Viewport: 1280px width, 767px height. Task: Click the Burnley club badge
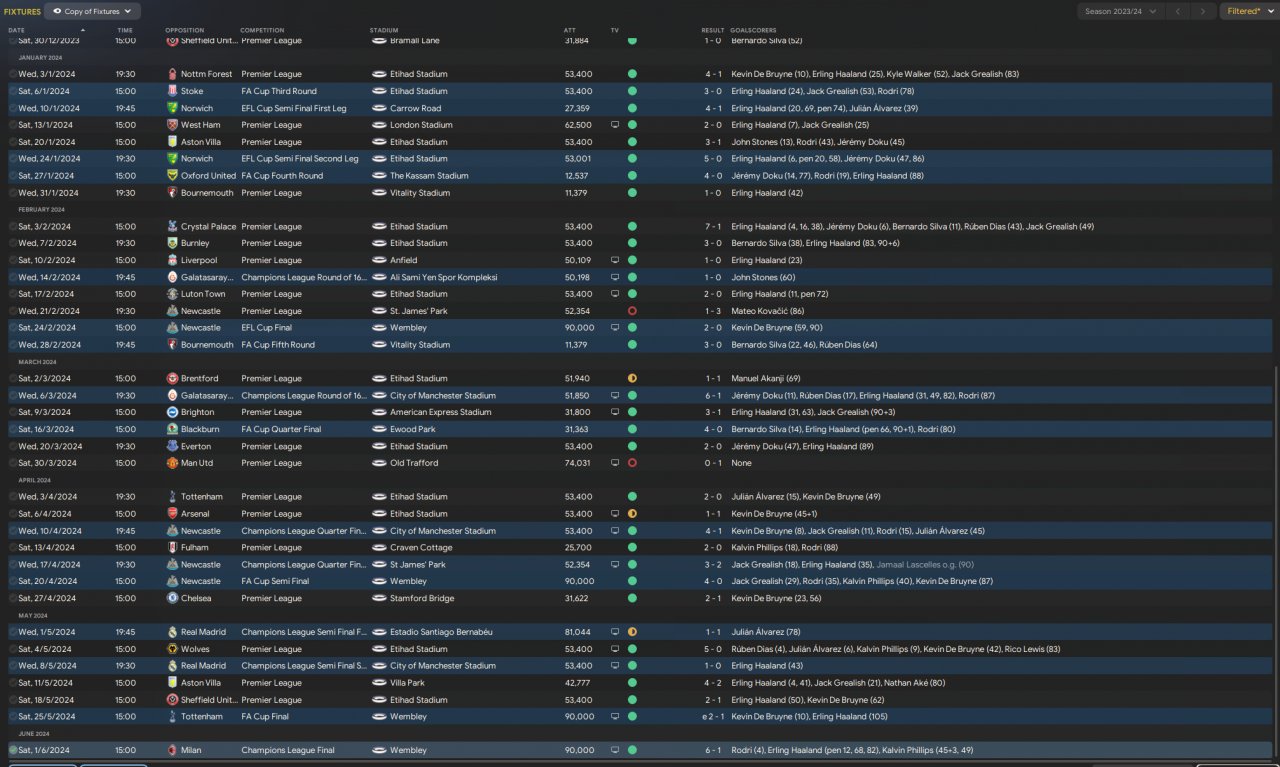(173, 243)
